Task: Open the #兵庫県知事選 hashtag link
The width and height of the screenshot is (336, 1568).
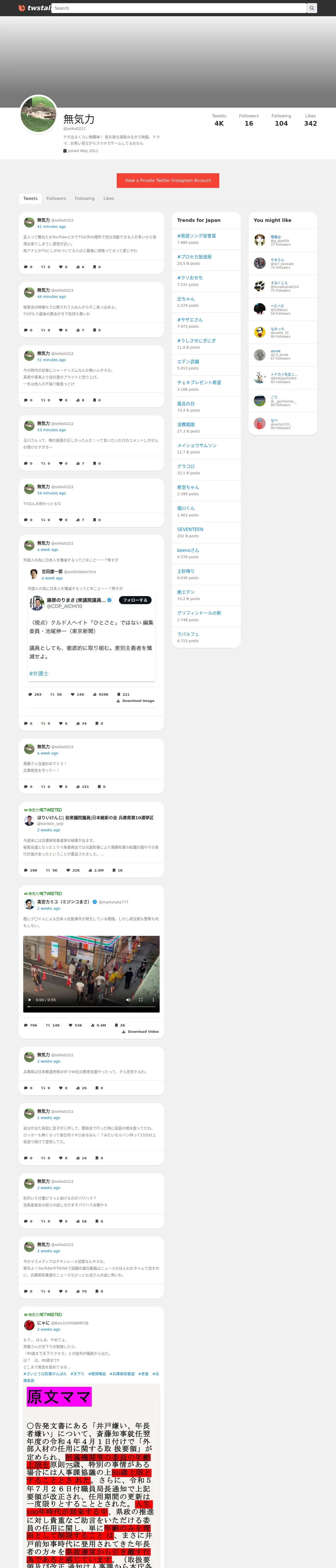Action: pyautogui.click(x=122, y=1374)
